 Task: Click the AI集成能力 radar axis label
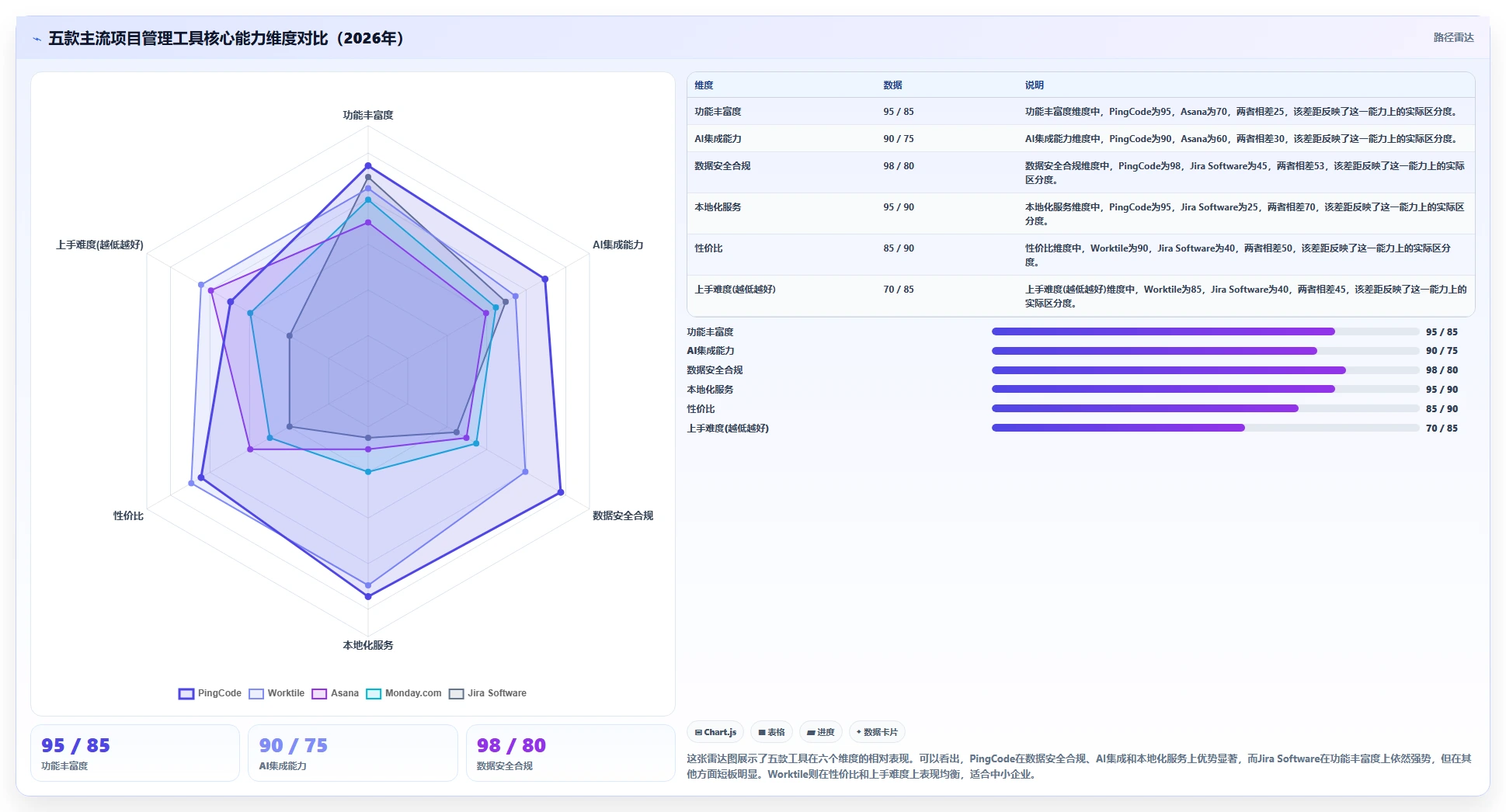617,245
